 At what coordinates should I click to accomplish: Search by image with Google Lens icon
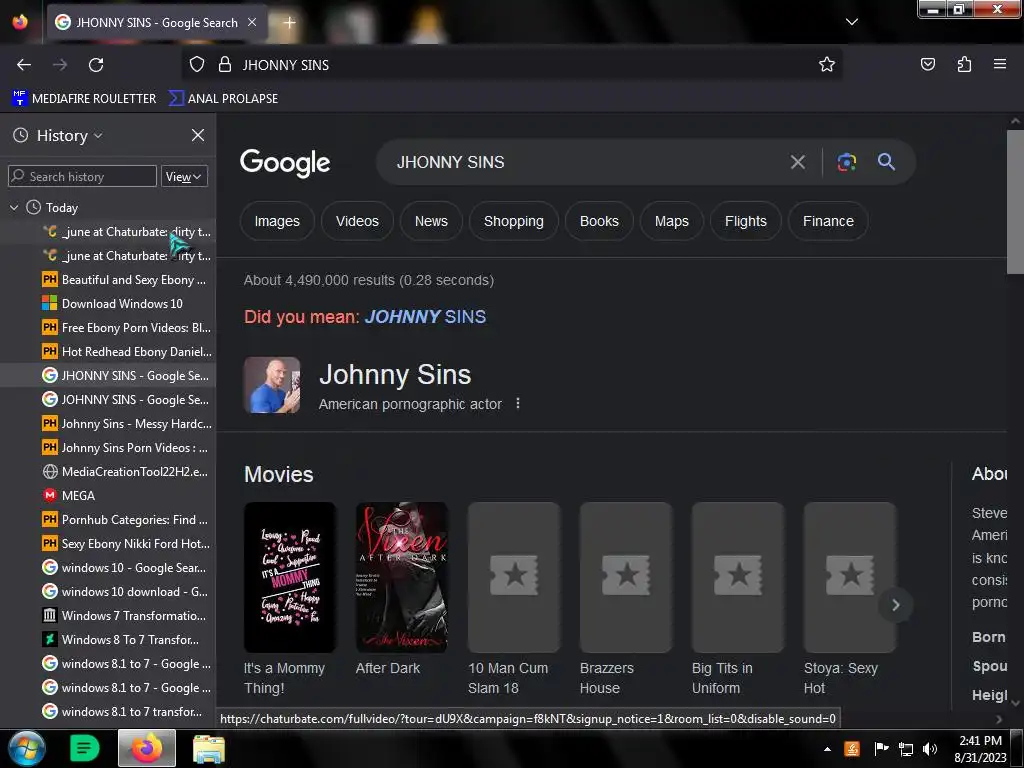[846, 162]
